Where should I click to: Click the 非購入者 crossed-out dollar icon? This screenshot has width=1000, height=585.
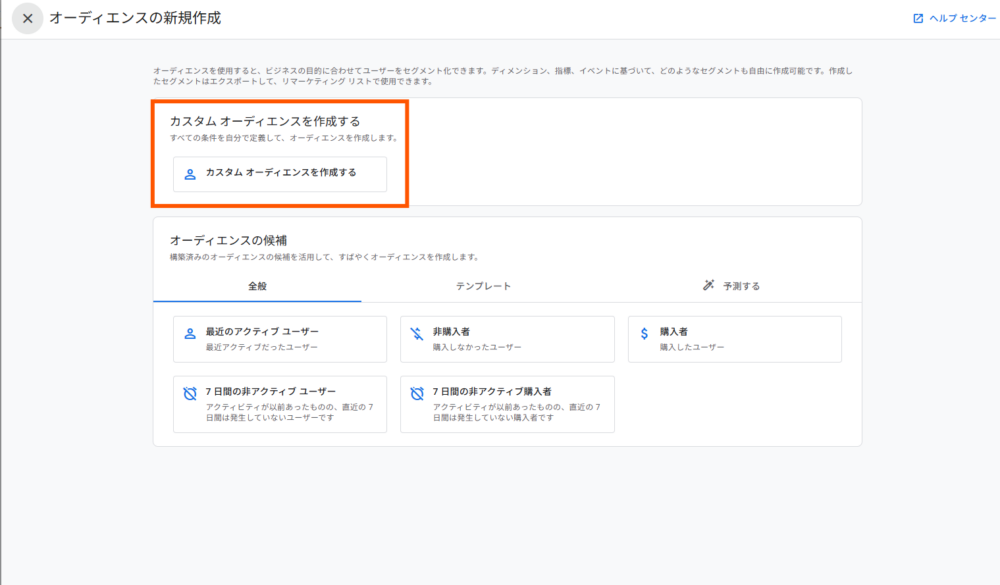click(417, 333)
